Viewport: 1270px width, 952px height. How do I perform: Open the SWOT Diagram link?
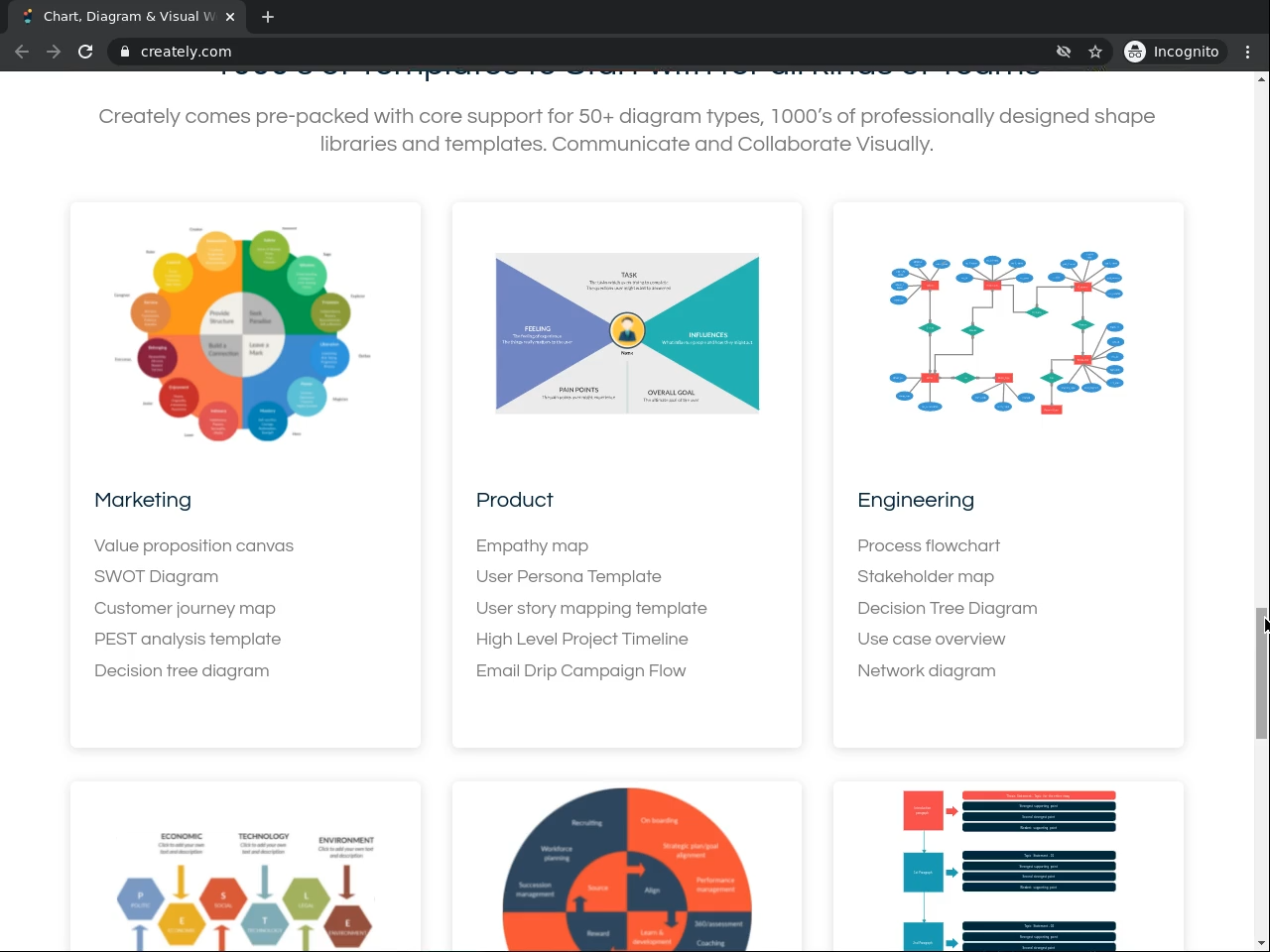(x=156, y=576)
